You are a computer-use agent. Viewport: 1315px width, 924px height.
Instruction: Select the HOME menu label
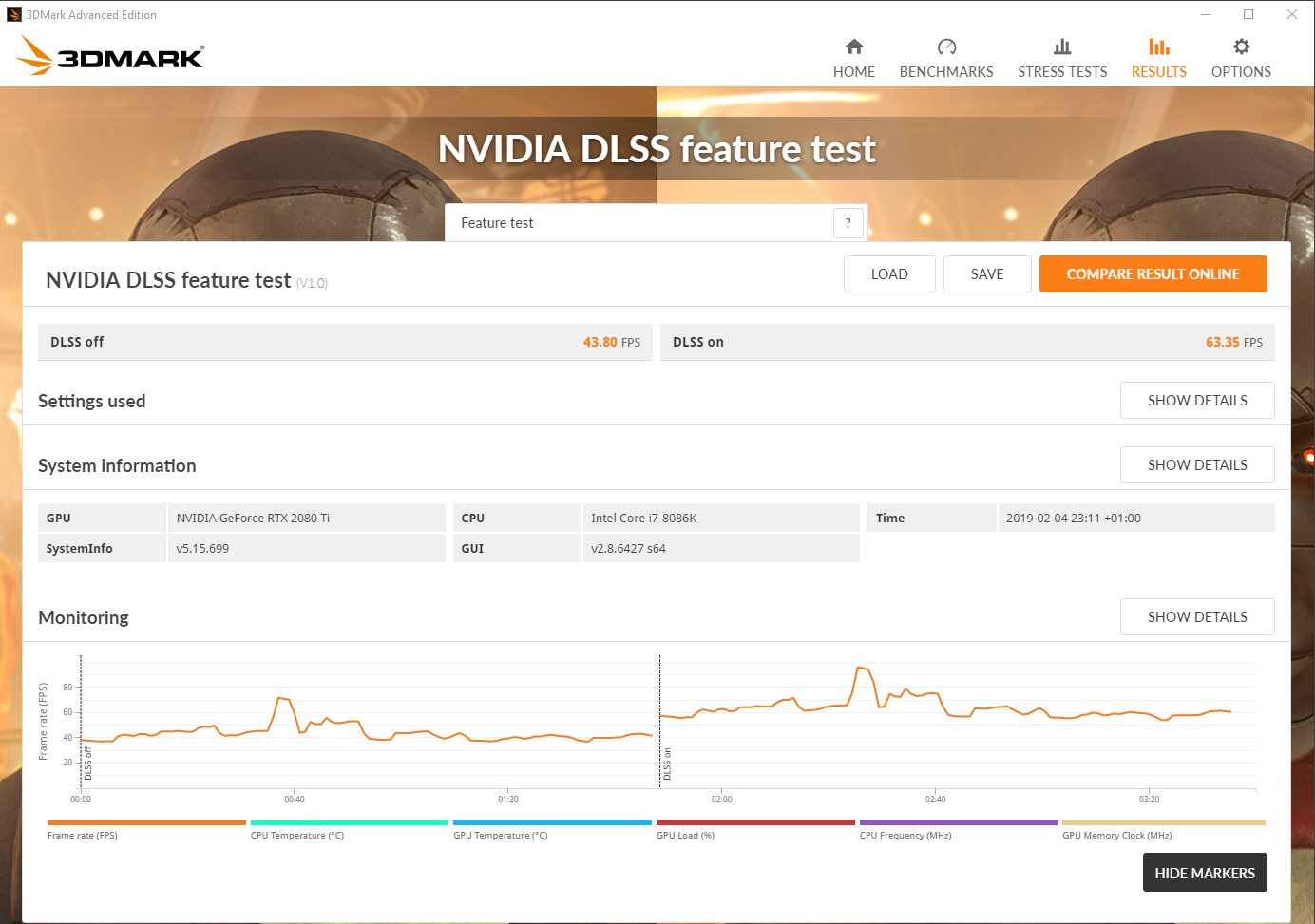tap(854, 72)
